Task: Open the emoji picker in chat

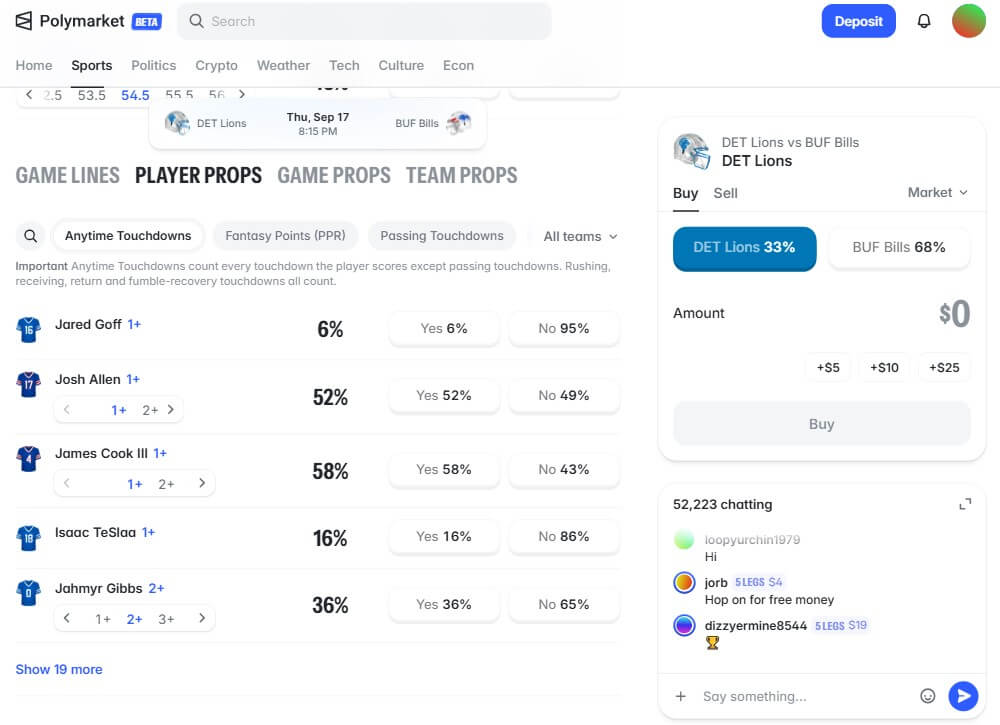Action: (x=927, y=696)
